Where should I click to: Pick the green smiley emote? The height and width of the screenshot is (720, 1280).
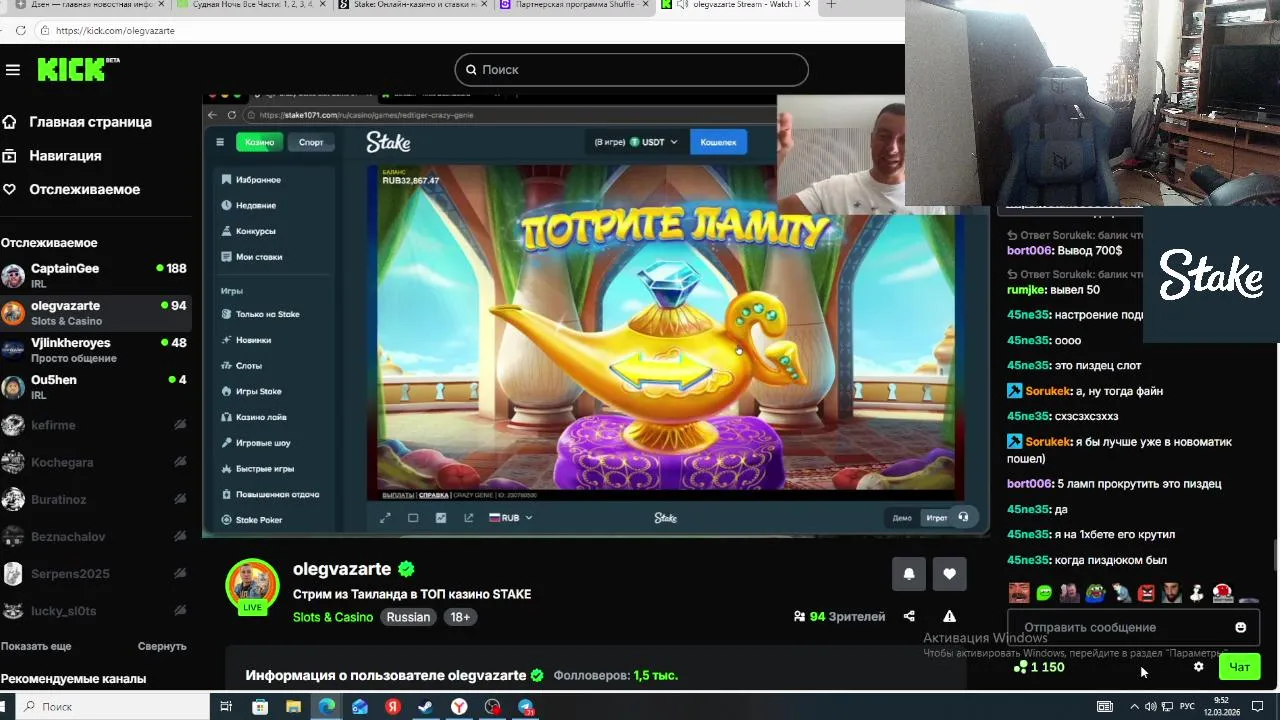click(x=1044, y=593)
